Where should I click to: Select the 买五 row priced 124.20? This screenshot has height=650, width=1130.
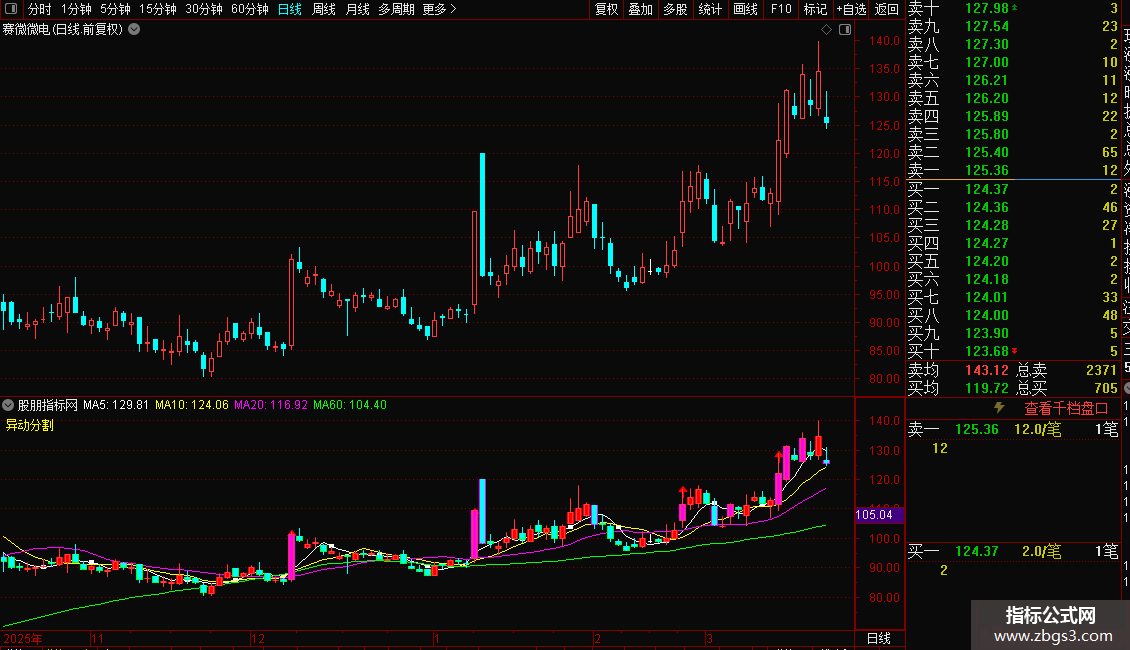(x=1013, y=261)
